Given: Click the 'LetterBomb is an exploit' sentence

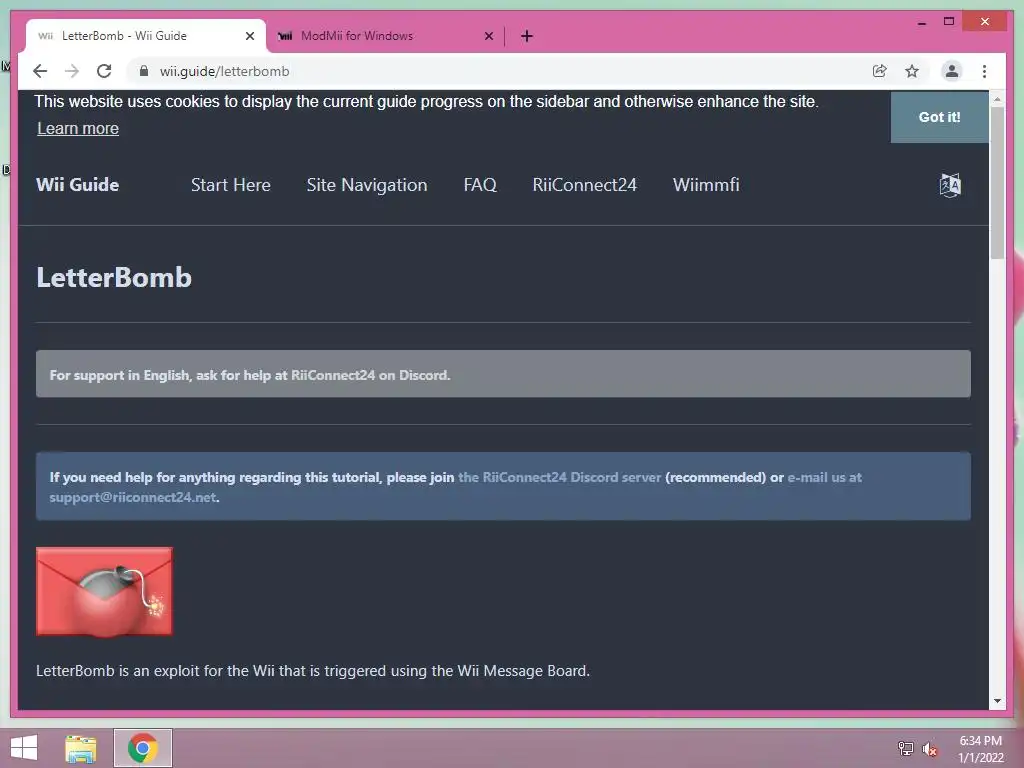Looking at the screenshot, I should (x=313, y=671).
